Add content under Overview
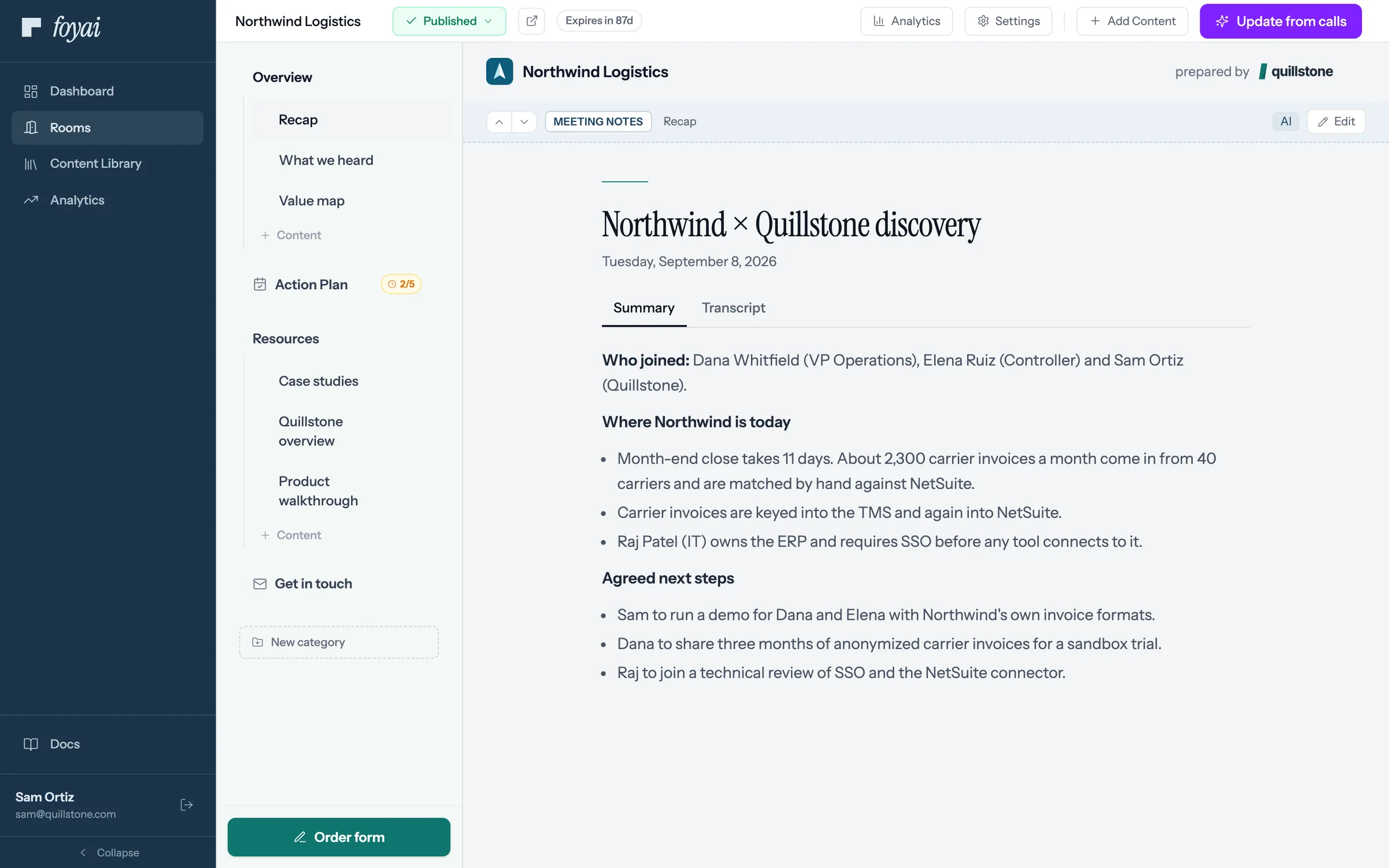Viewport: 1389px width, 868px height. coord(291,235)
